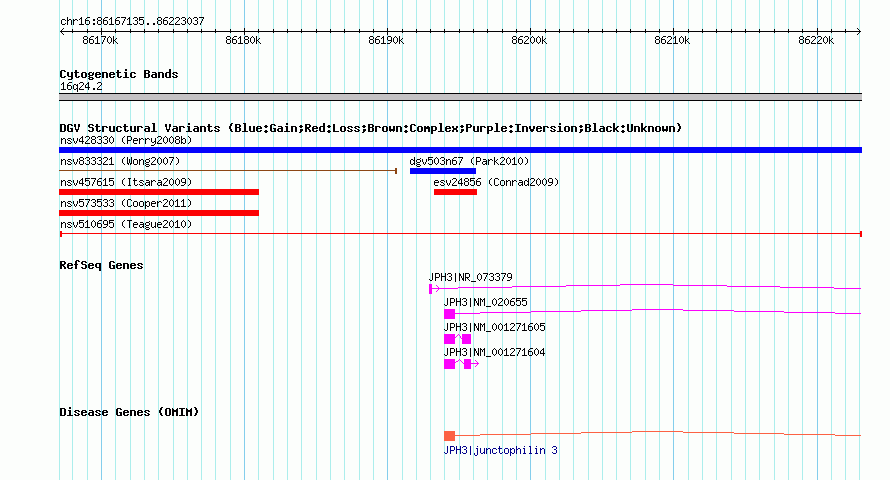The height and width of the screenshot is (480, 890).
Task: Open JPH3|NM_001271605 transcript label
Action: (494, 327)
